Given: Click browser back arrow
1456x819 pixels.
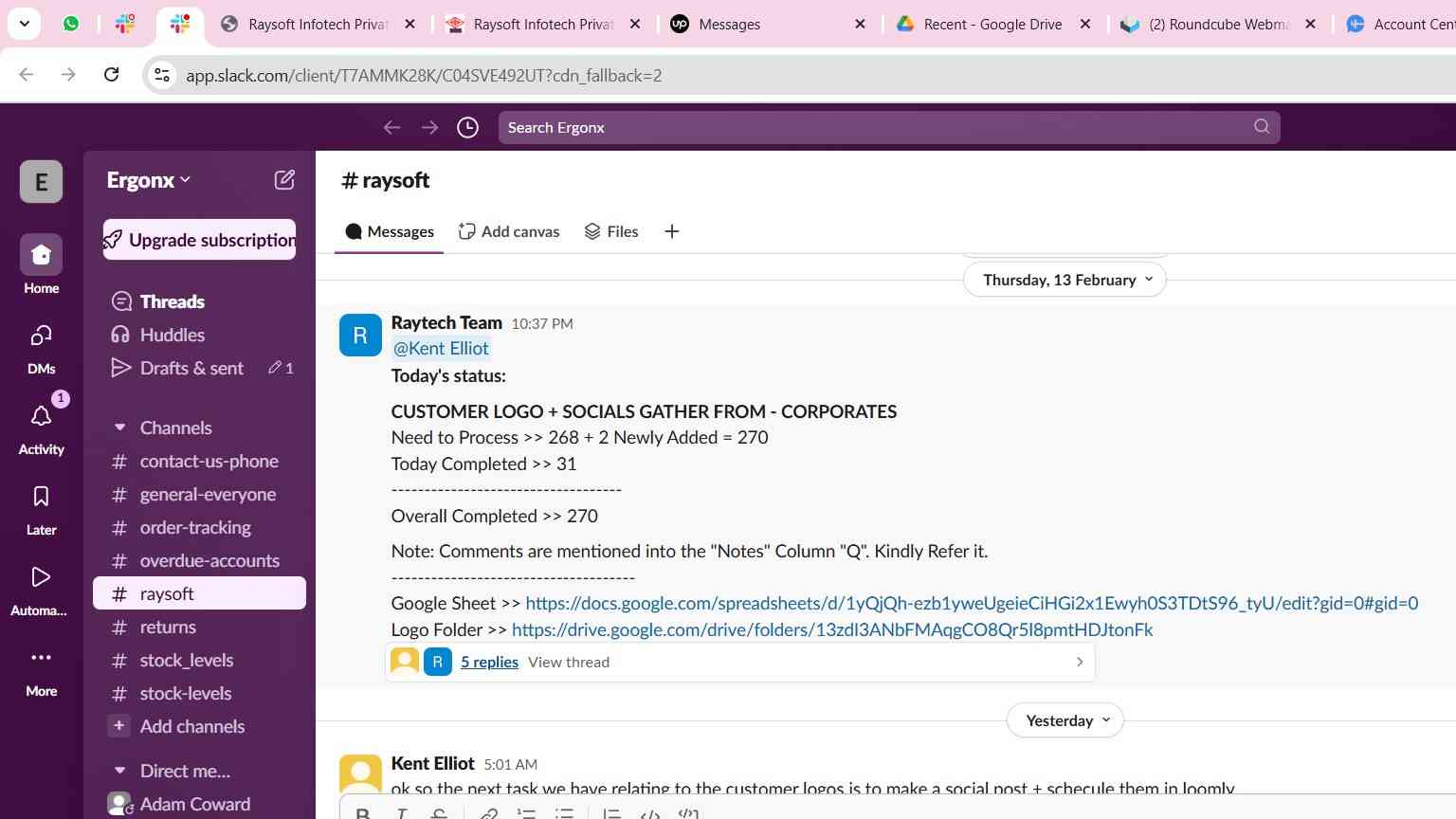Looking at the screenshot, I should [27, 75].
